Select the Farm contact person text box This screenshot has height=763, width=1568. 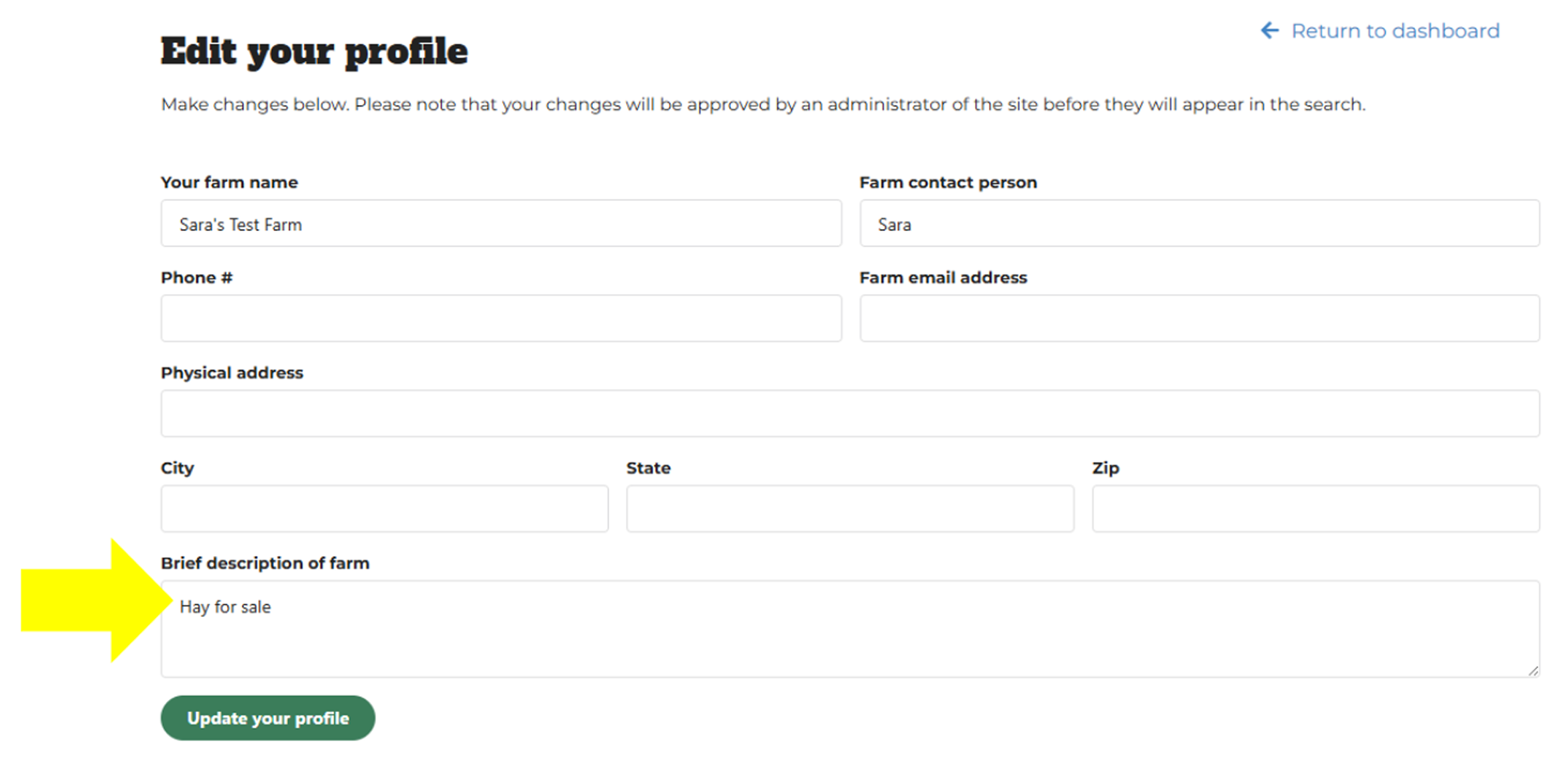click(1199, 224)
